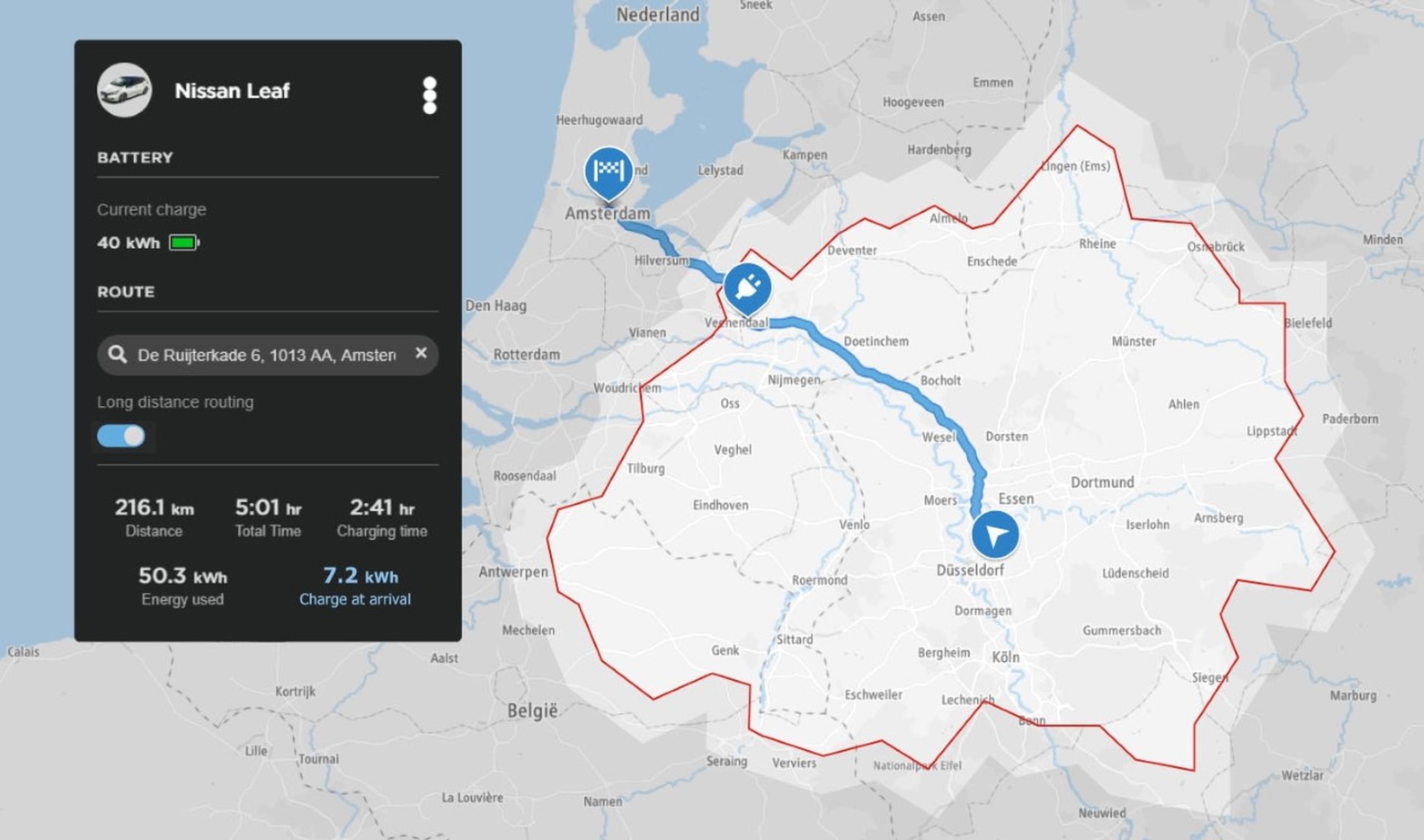This screenshot has width=1424, height=840.
Task: Open the three-dot options menu
Action: coord(430,95)
